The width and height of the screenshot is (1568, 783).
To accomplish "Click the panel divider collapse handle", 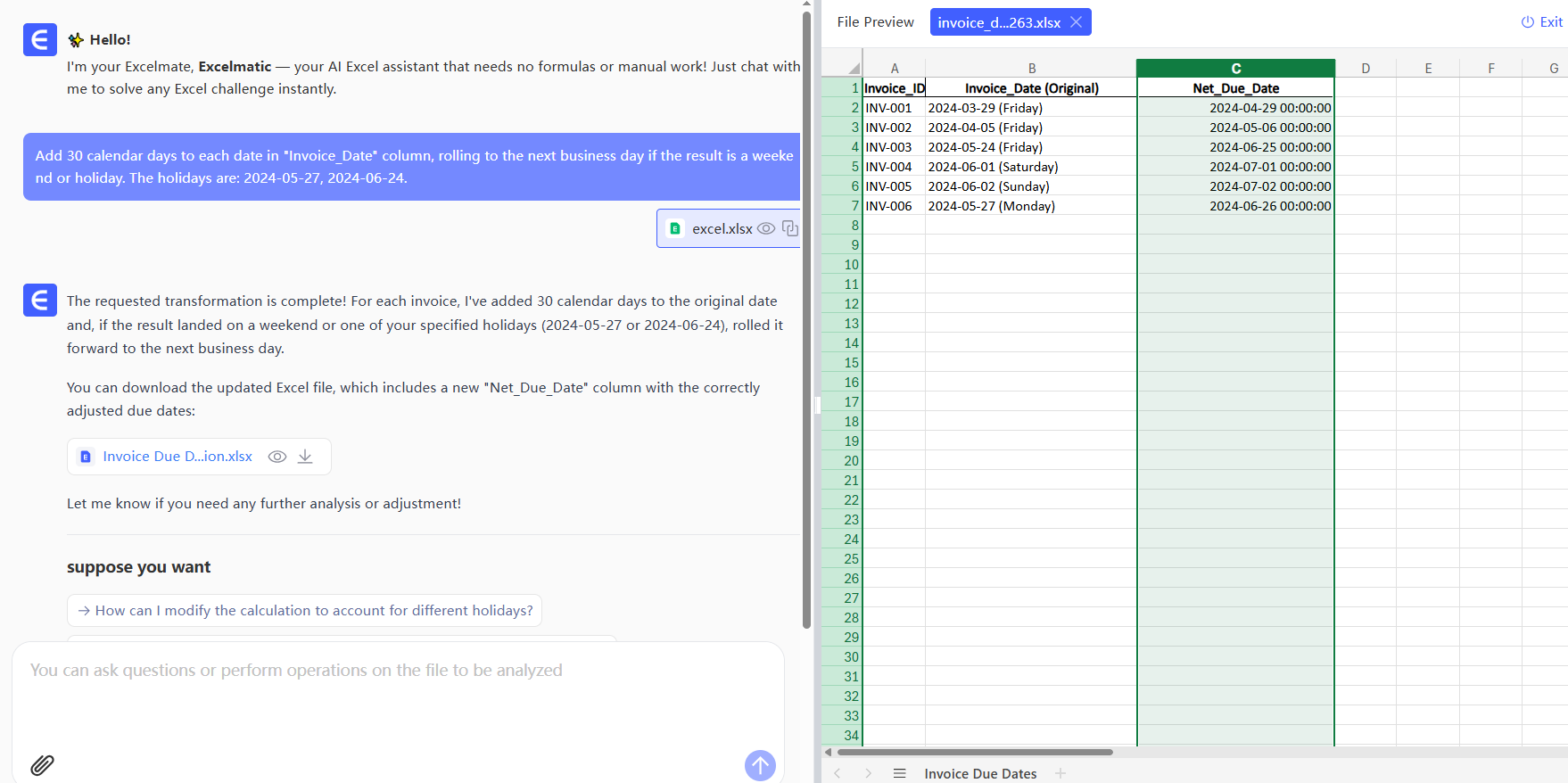I will pos(817,405).
